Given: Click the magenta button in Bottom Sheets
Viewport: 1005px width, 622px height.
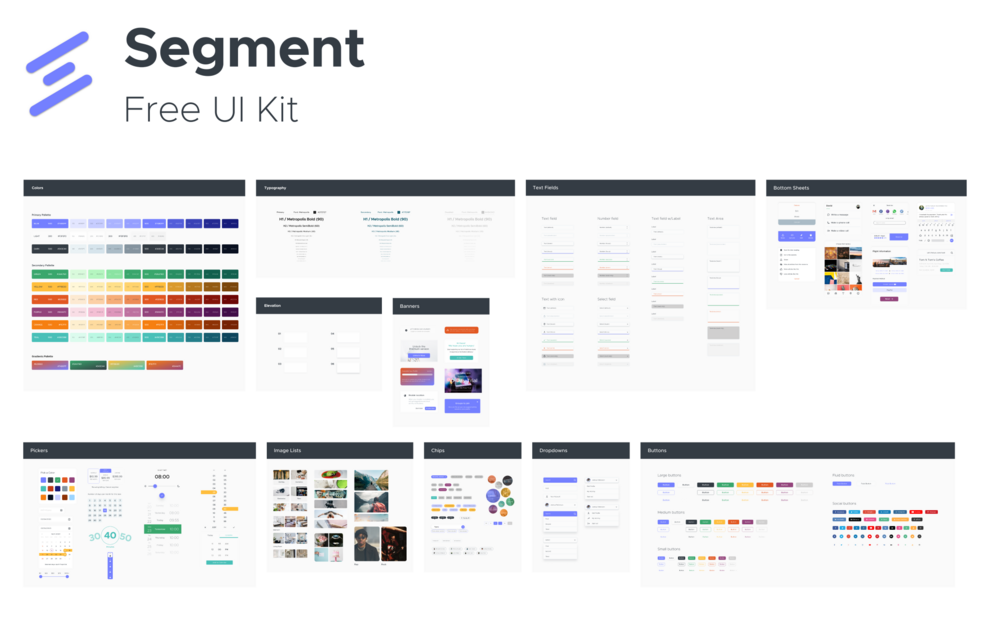Looking at the screenshot, I should click(x=889, y=299).
